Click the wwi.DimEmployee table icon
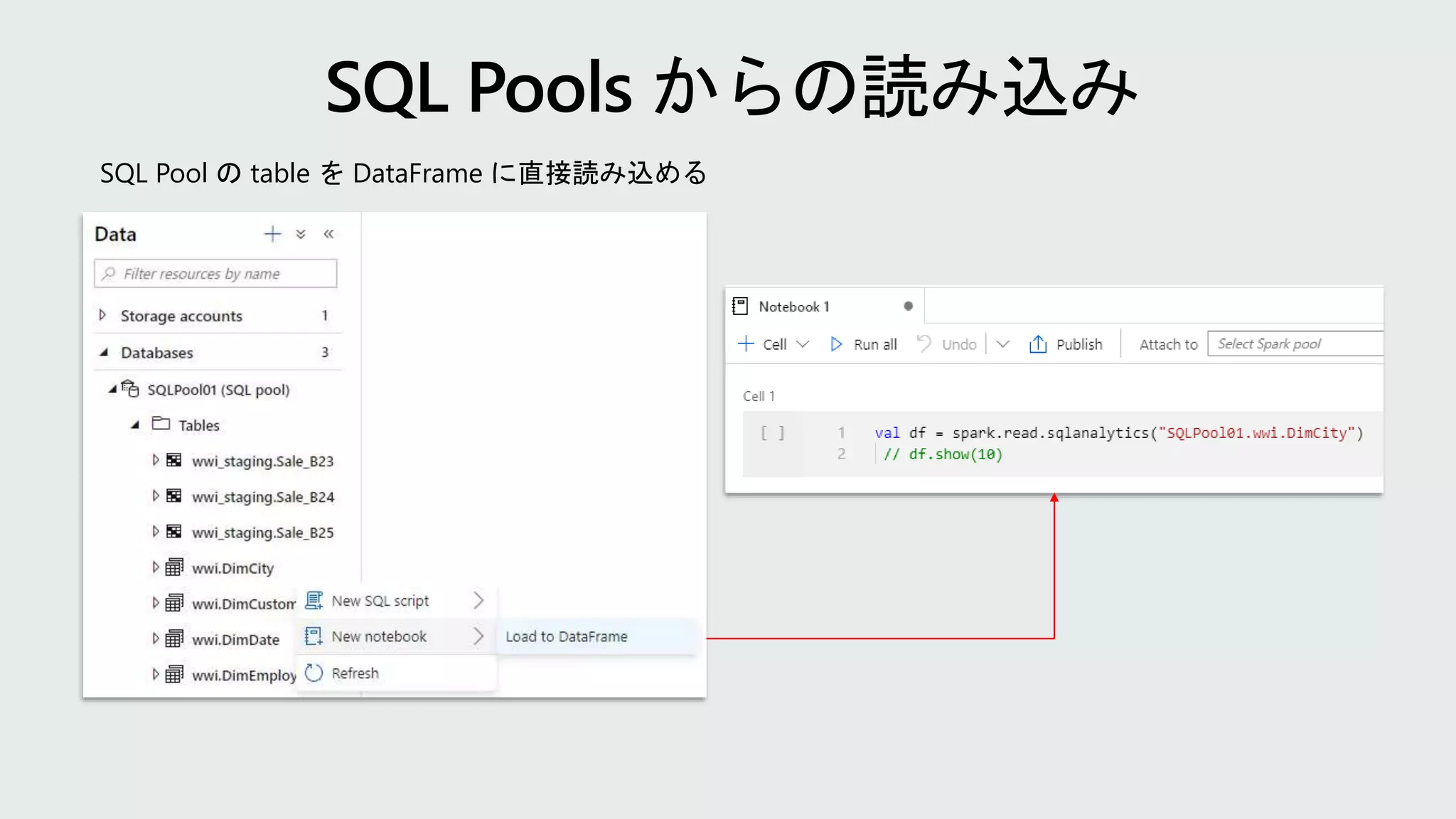1456x819 pixels. point(174,674)
